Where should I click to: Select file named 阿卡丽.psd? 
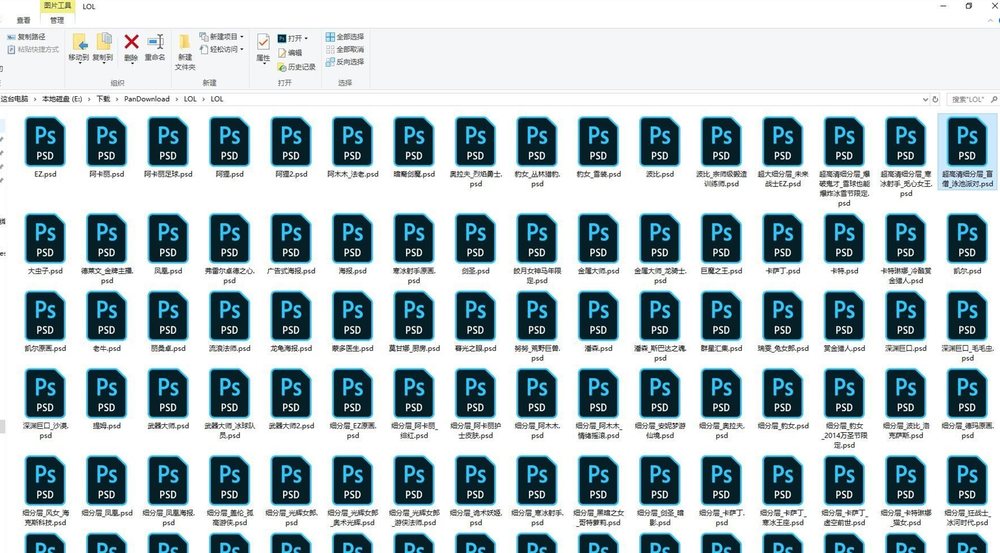tap(107, 174)
